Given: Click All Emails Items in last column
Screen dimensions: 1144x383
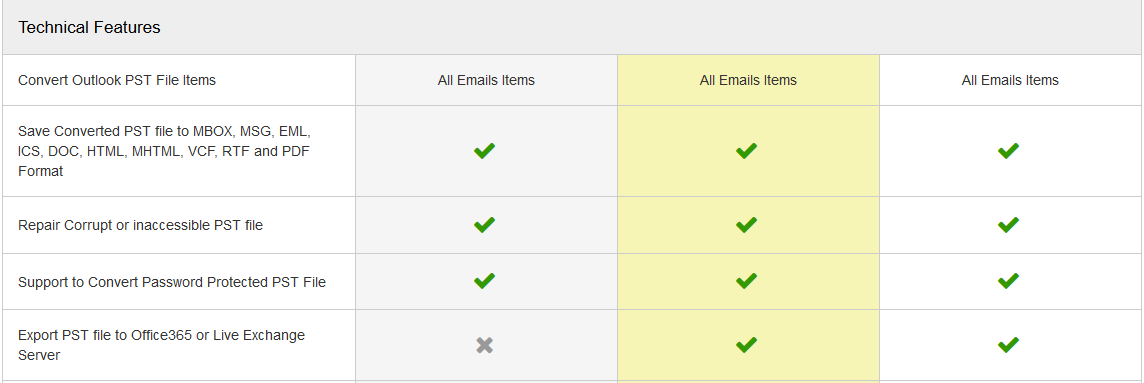Looking at the screenshot, I should click(x=1010, y=80).
